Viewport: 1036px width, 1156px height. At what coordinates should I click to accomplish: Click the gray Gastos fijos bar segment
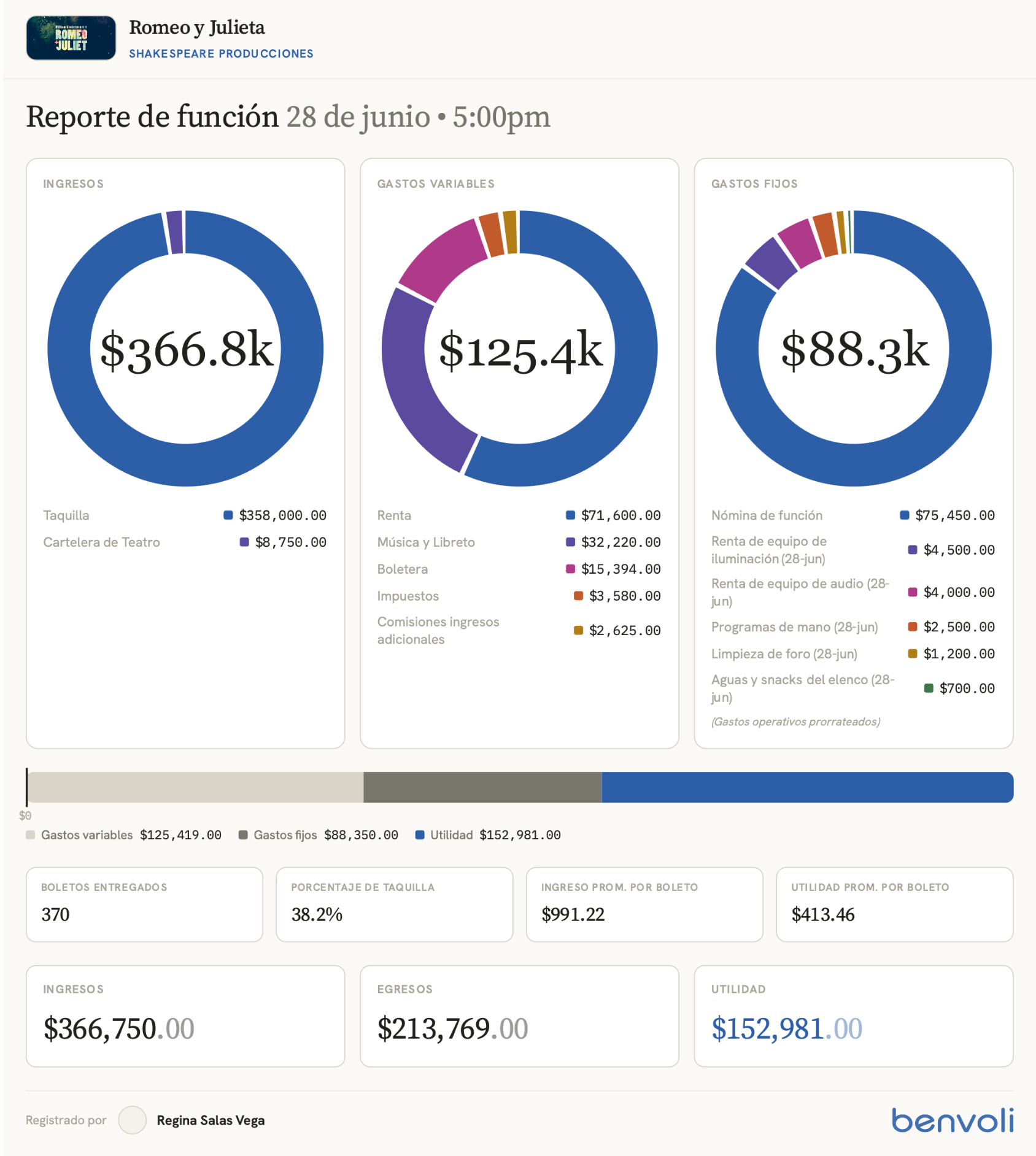pos(482,787)
